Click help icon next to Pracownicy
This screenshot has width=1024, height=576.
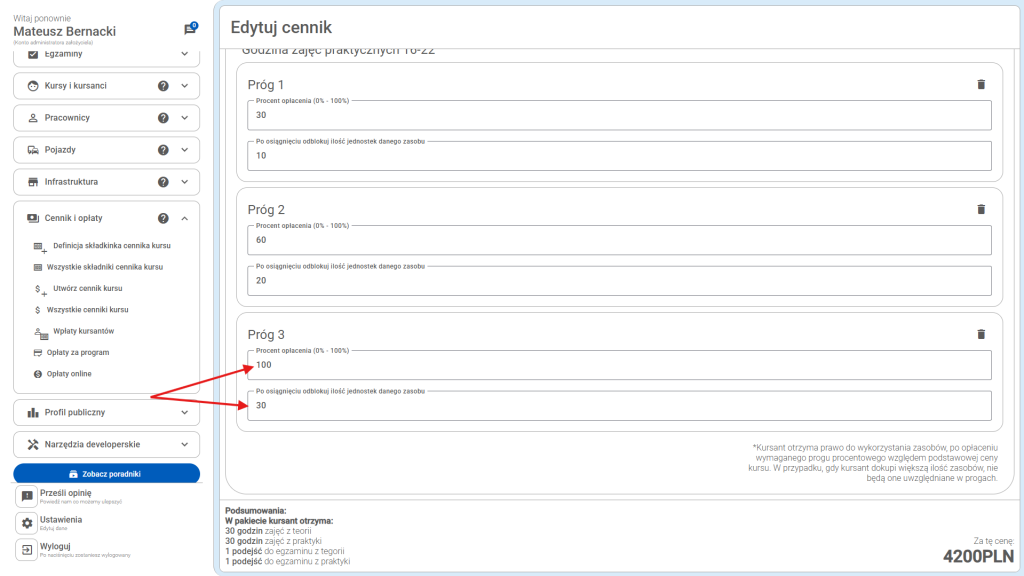point(163,118)
